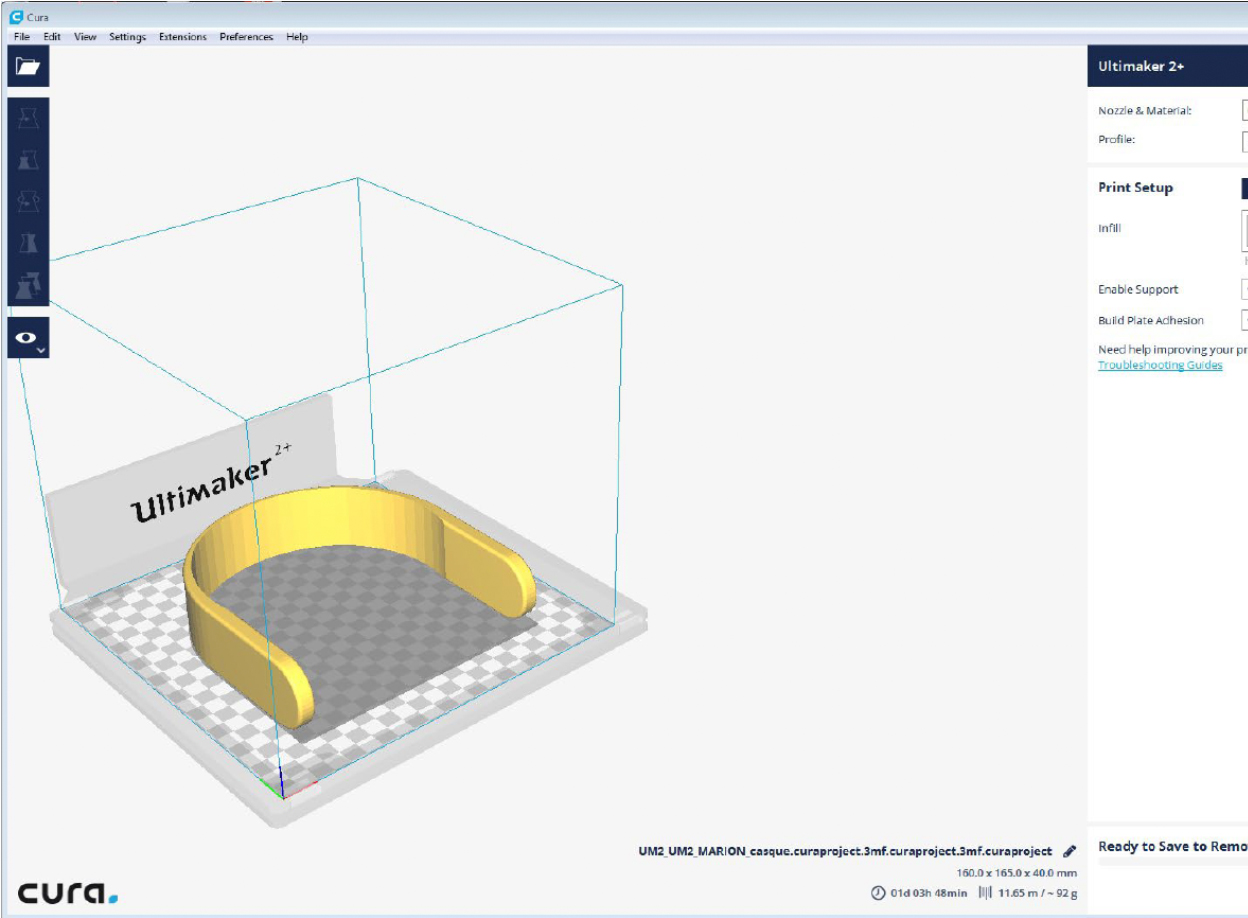
Task: Select the Move tool in left toolbar
Action: [28, 119]
